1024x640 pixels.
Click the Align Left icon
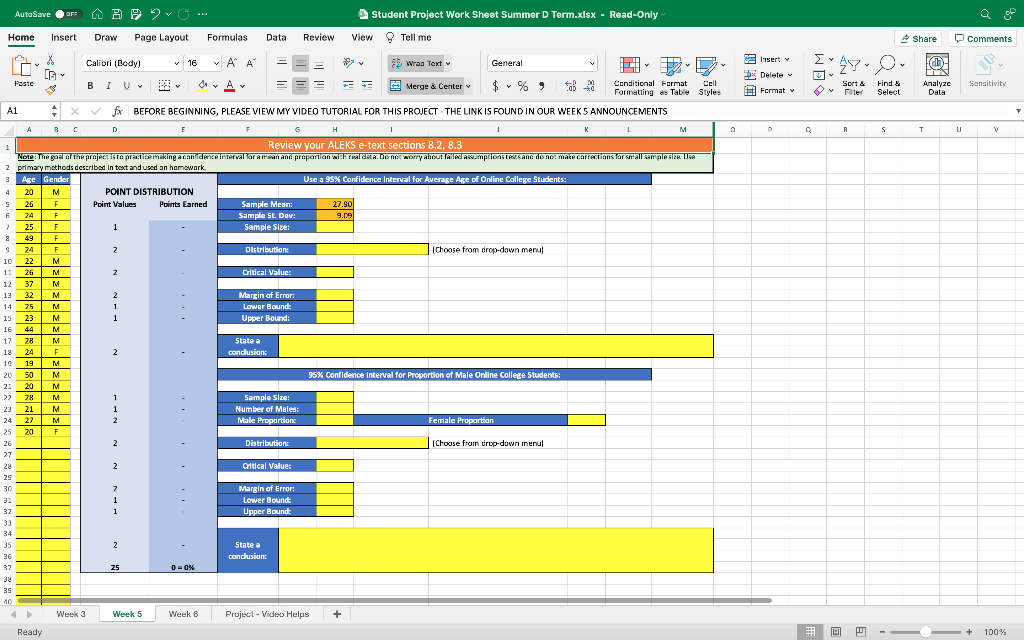click(x=281, y=85)
